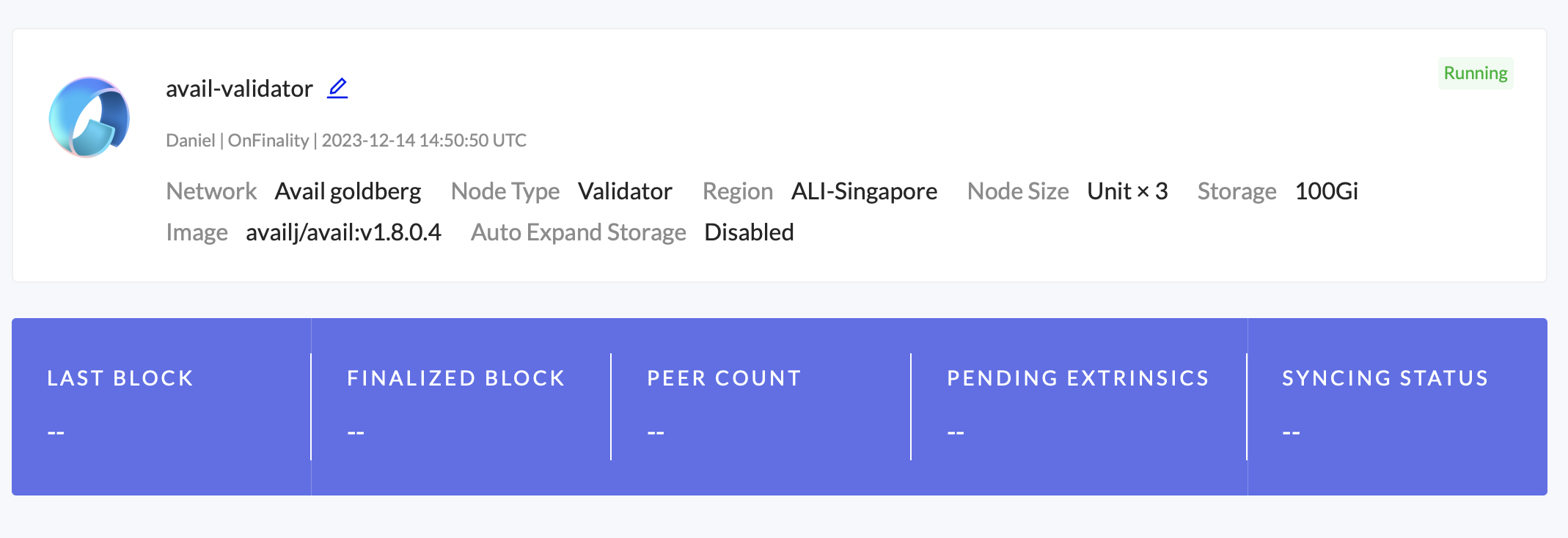Click the Last Block stat card
The width and height of the screenshot is (1568, 538).
161,406
